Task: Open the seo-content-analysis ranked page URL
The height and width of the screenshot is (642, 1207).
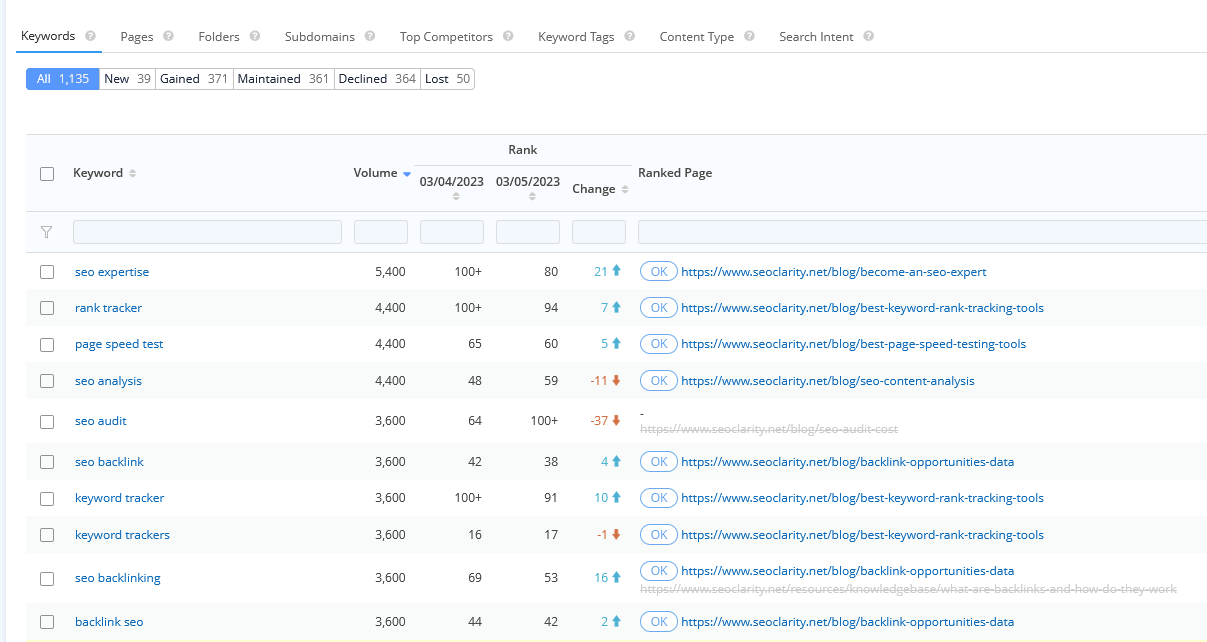Action: point(828,381)
